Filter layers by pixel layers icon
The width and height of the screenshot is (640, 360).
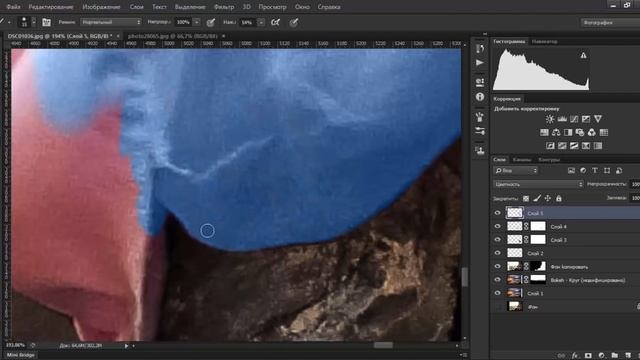click(571, 171)
